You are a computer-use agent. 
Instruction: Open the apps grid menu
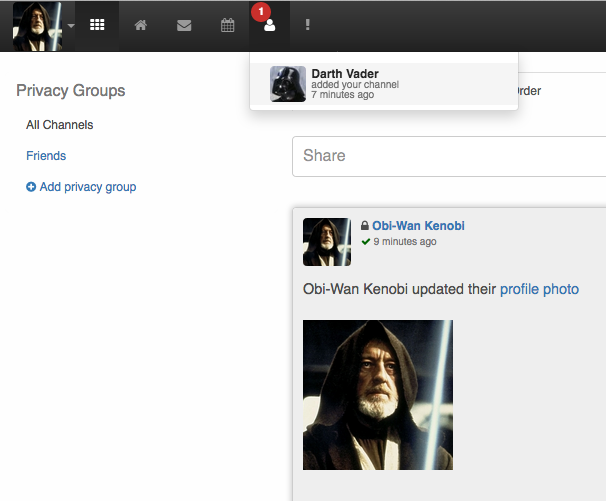(x=97, y=25)
